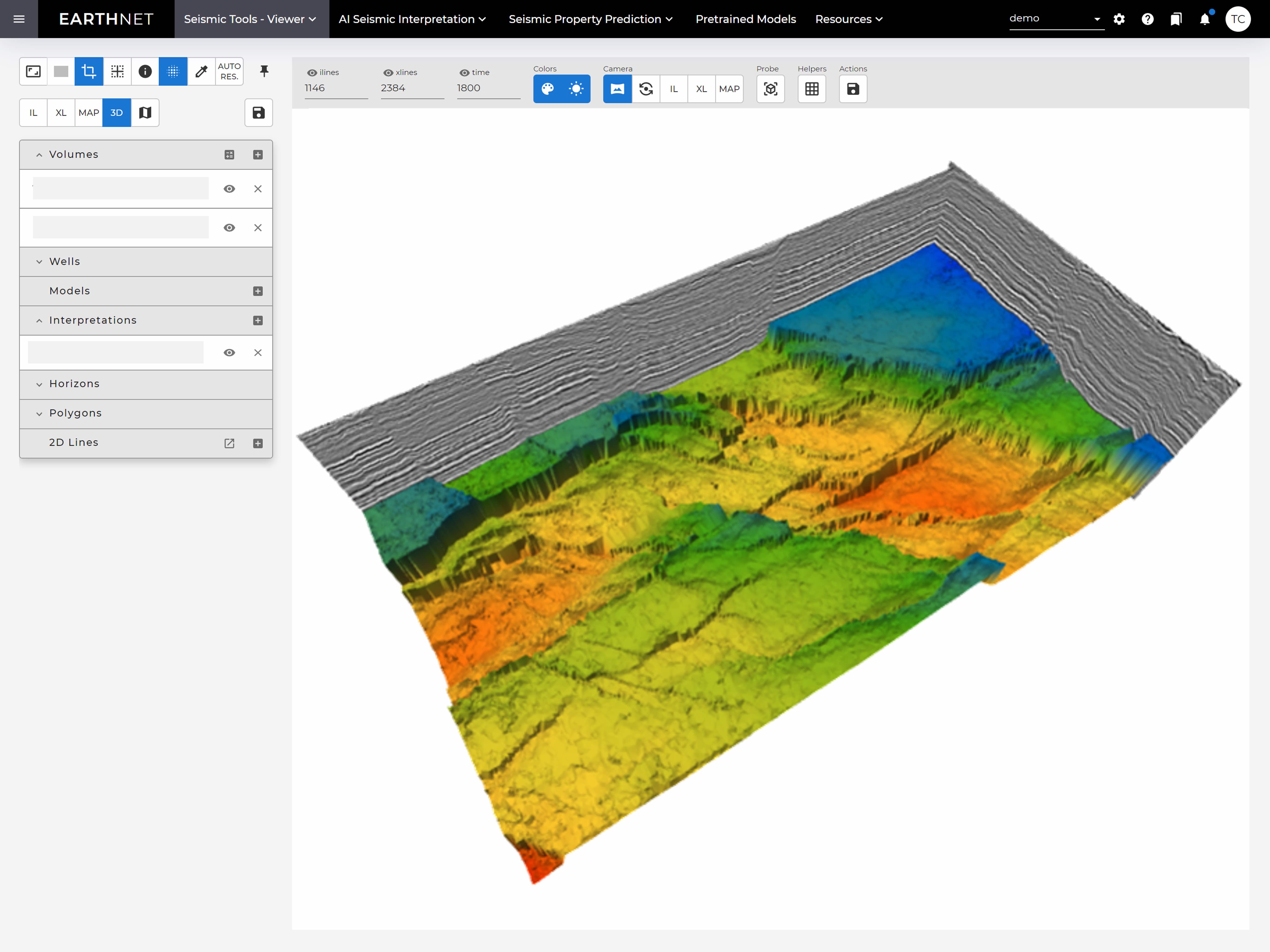Activate the Probe cube icon
This screenshot has height=952, width=1270.
tap(771, 89)
